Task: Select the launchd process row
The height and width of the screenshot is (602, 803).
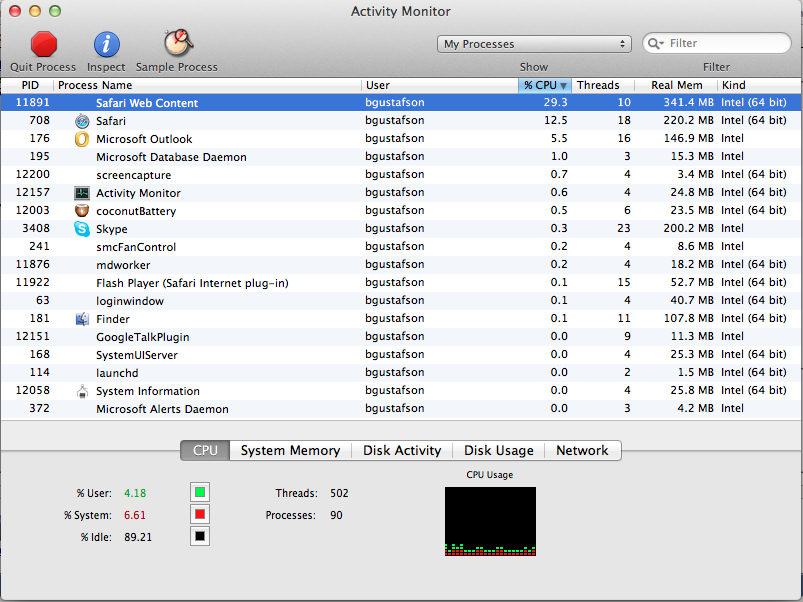Action: click(x=402, y=373)
